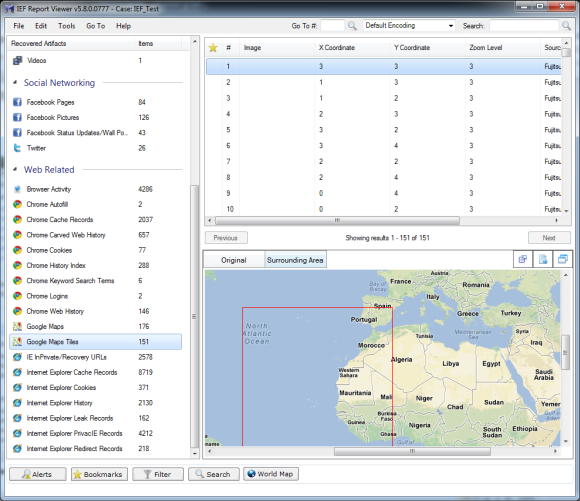Image resolution: width=580 pixels, height=501 pixels.
Task: Select the Internet Explorer Leak Records row
Action: (95, 418)
